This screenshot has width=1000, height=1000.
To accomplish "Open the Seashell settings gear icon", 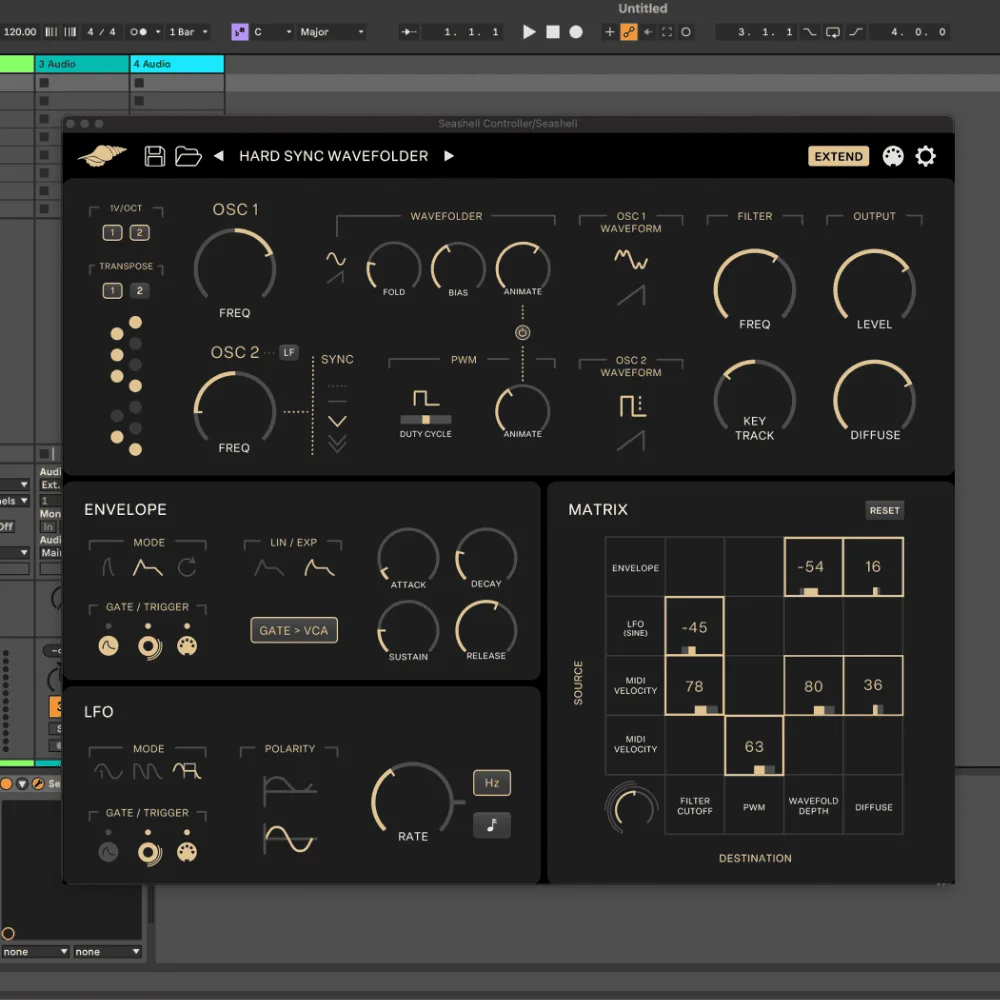I will click(926, 156).
